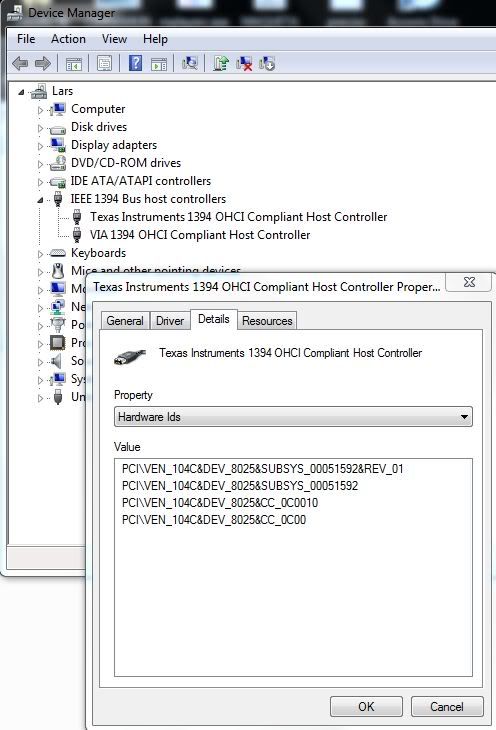Expand the Disk drives node

40,128
